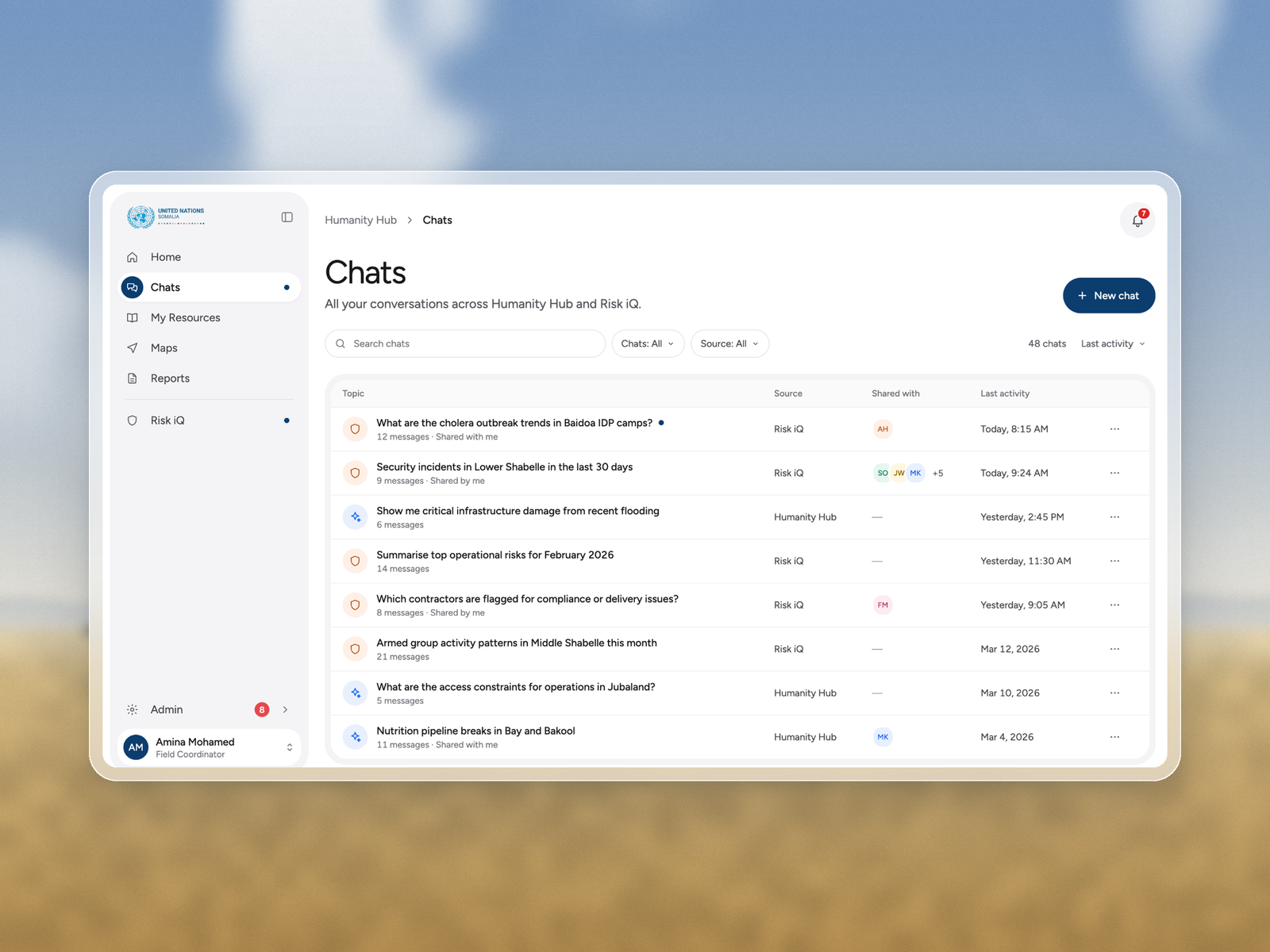Image resolution: width=1270 pixels, height=952 pixels.
Task: Click shield icon of Armed group activity chat
Action: [355, 649]
